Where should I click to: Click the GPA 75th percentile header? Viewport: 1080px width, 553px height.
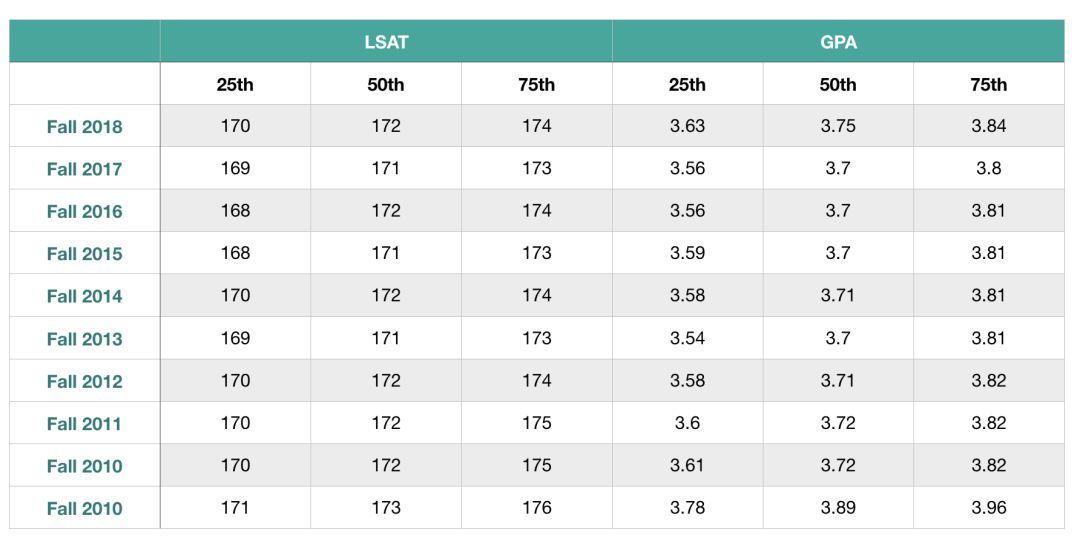pyautogui.click(x=989, y=84)
